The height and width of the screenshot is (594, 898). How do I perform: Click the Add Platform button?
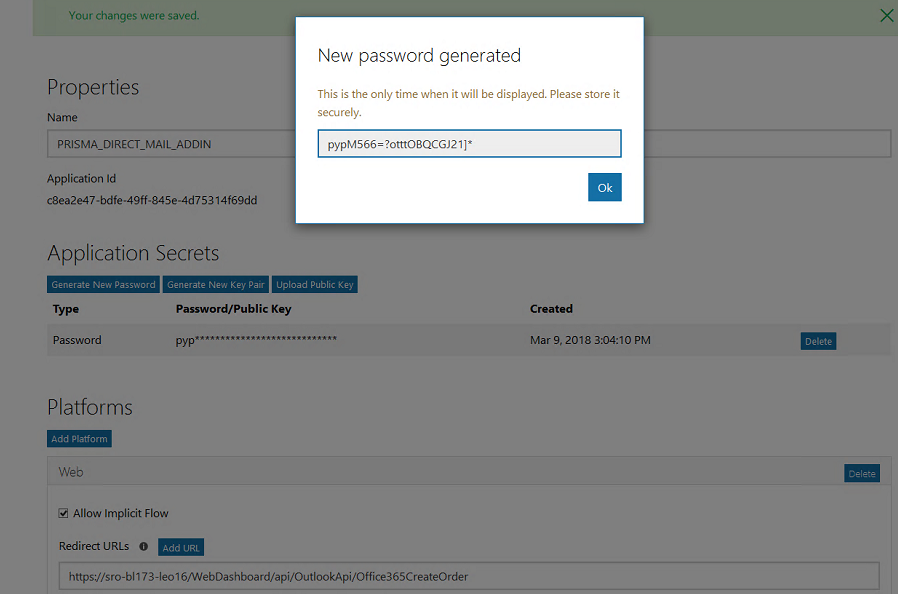coord(80,439)
